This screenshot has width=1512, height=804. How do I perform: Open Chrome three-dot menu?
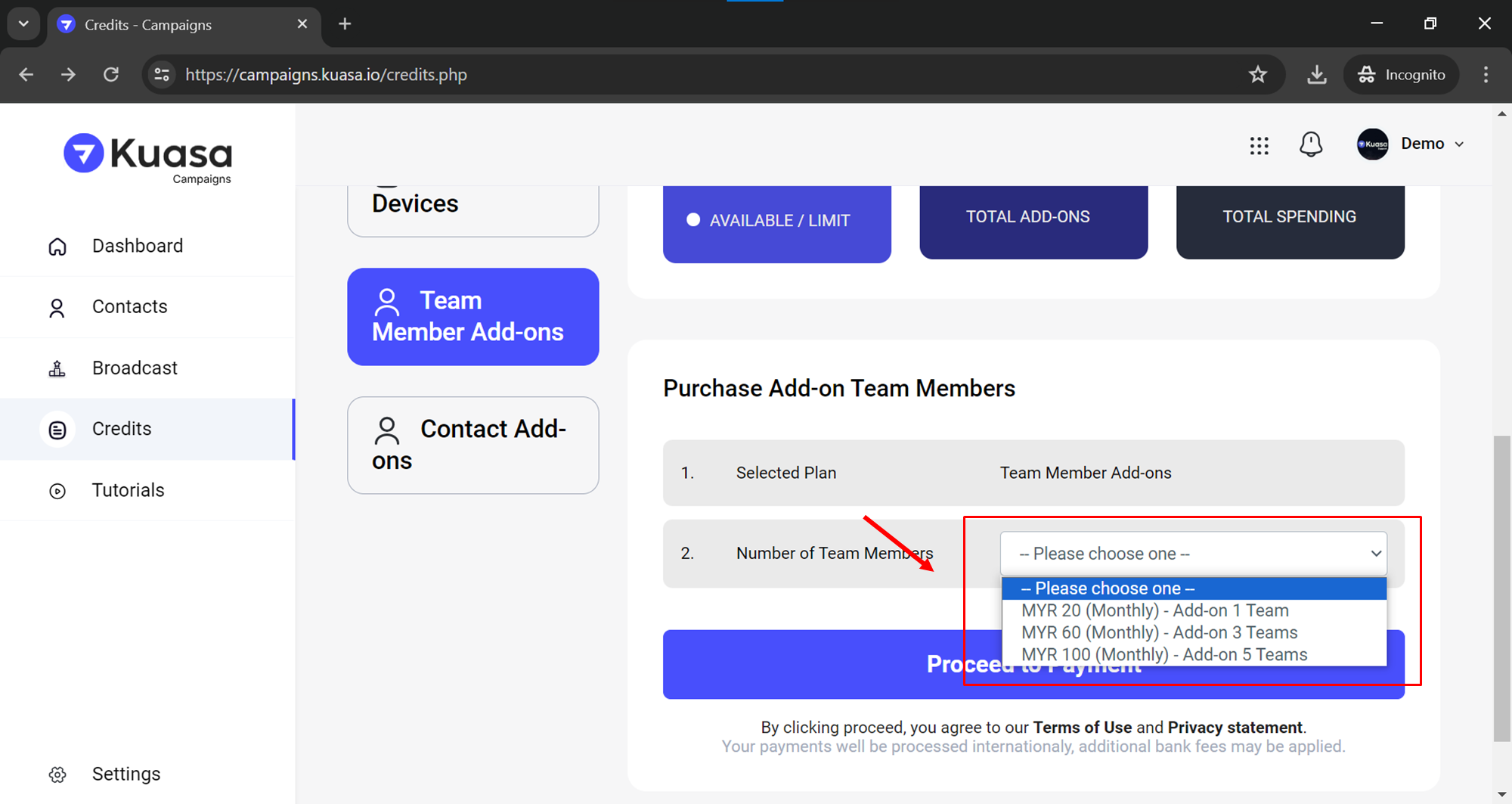[x=1486, y=75]
